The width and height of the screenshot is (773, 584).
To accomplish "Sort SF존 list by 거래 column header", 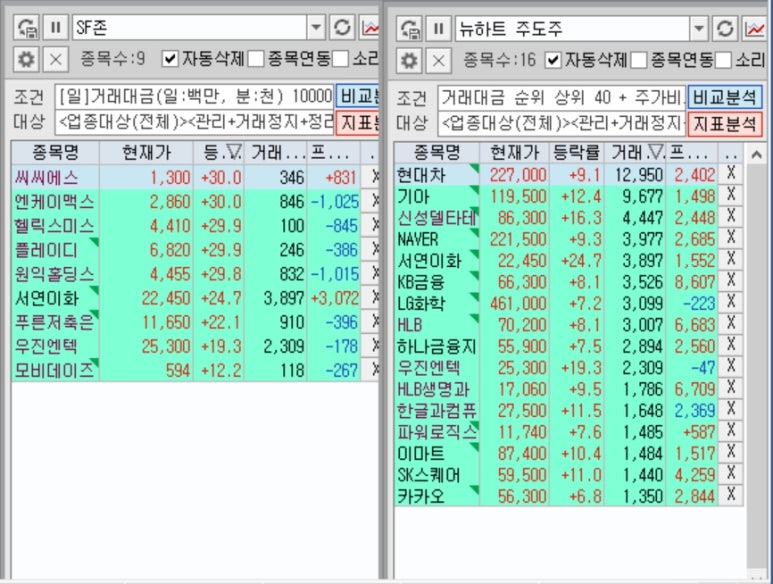I will tap(276, 152).
